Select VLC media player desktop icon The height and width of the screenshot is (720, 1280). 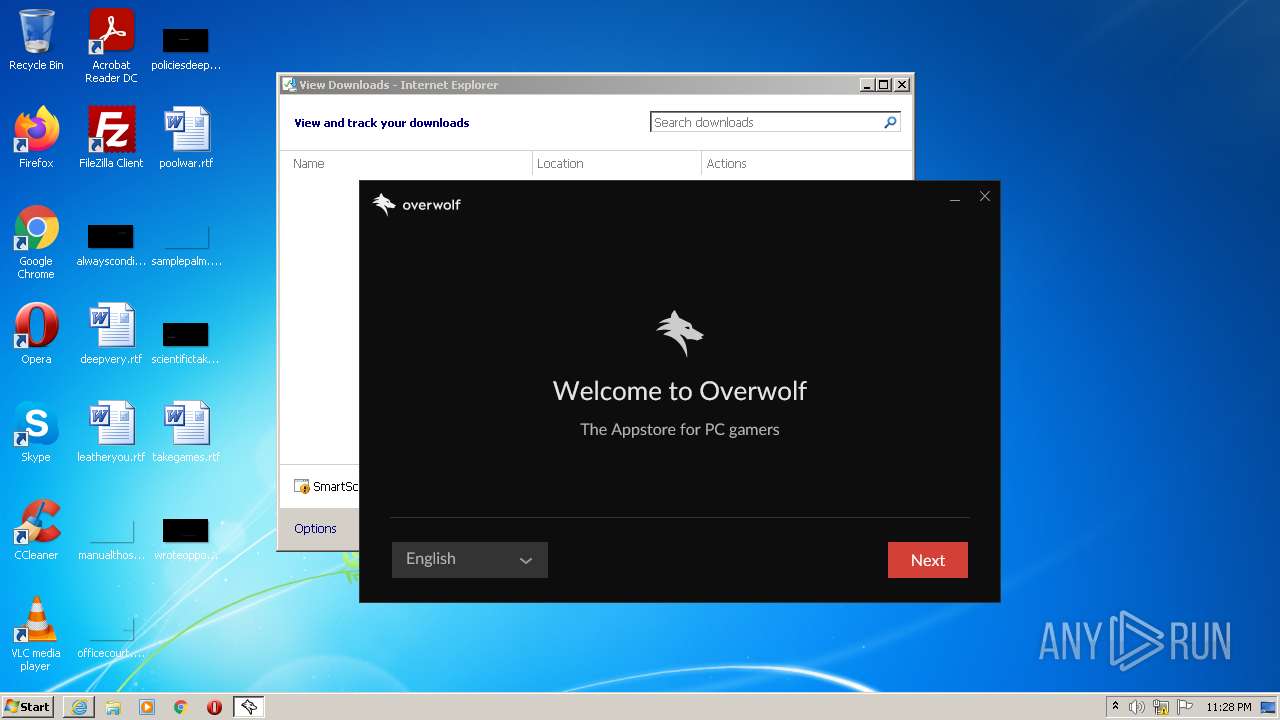[x=36, y=634]
